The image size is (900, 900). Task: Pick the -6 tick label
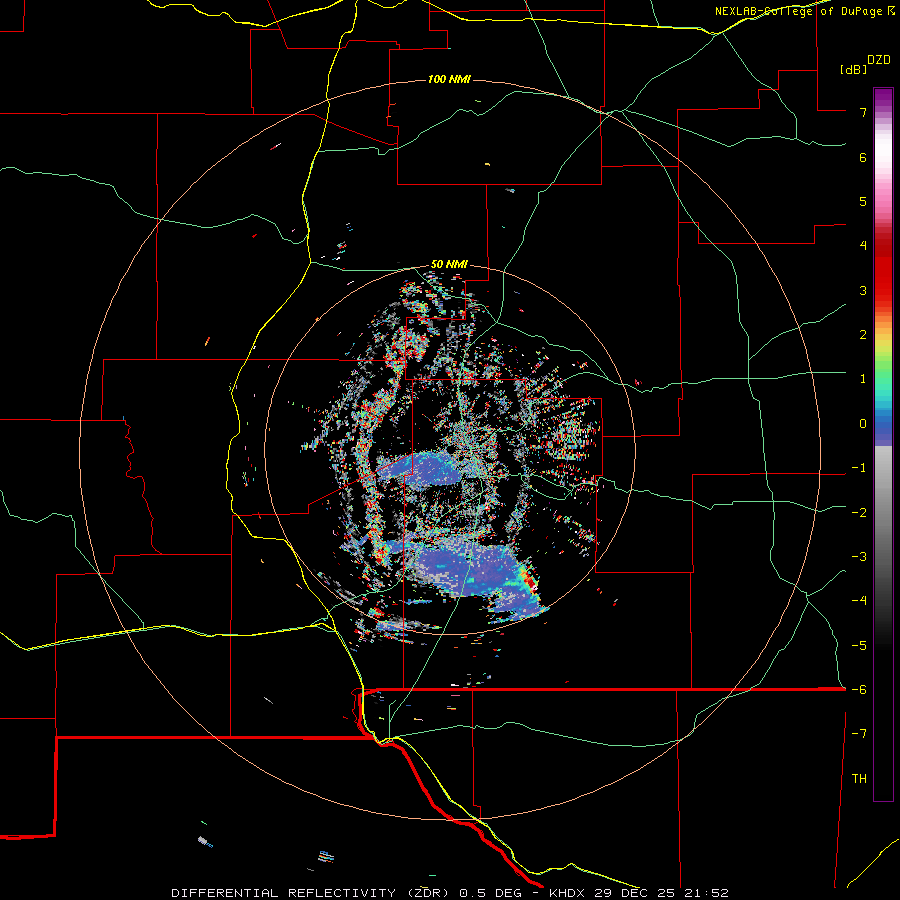[859, 690]
